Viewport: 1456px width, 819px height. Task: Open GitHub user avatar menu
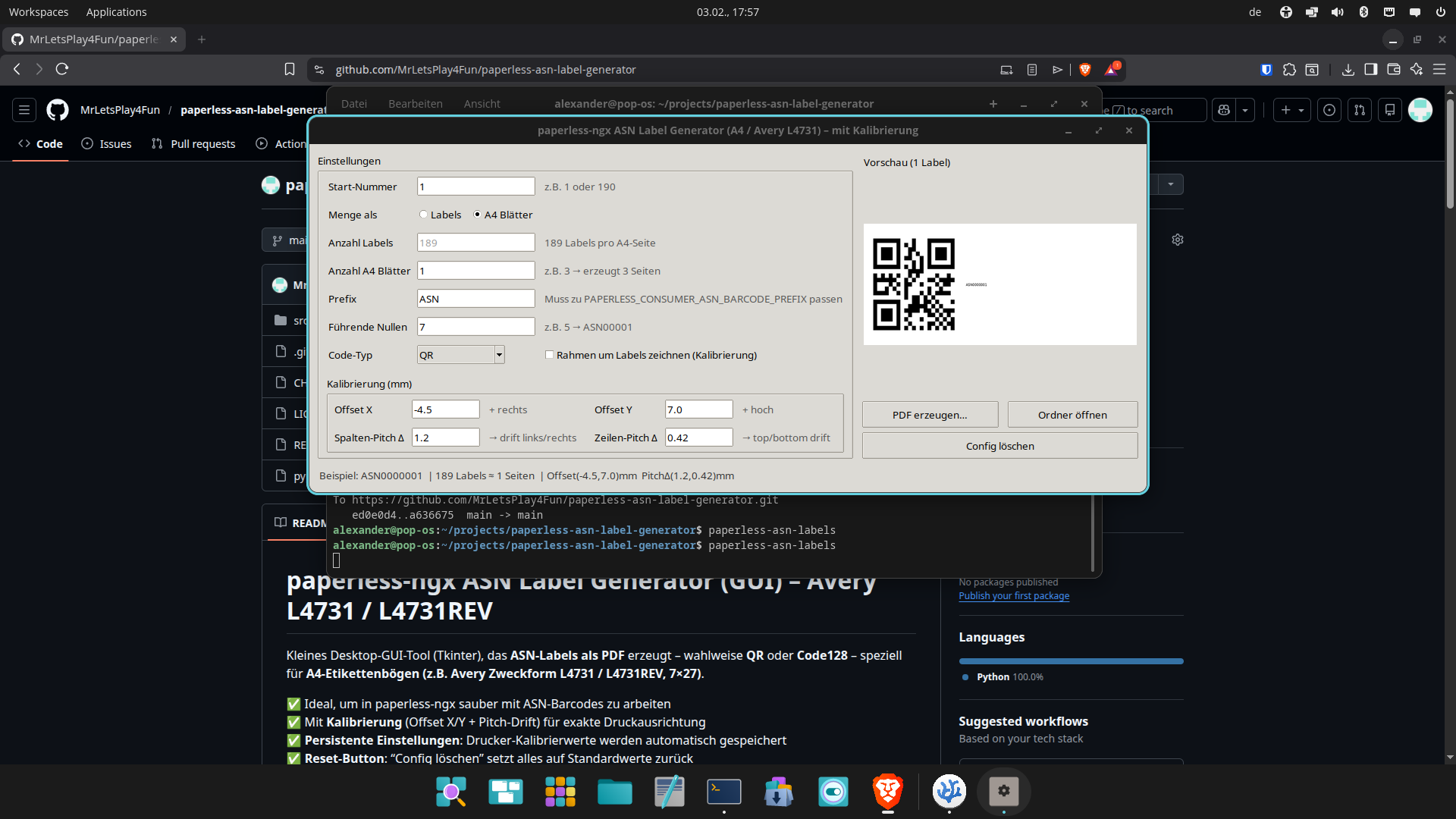pyautogui.click(x=1420, y=110)
